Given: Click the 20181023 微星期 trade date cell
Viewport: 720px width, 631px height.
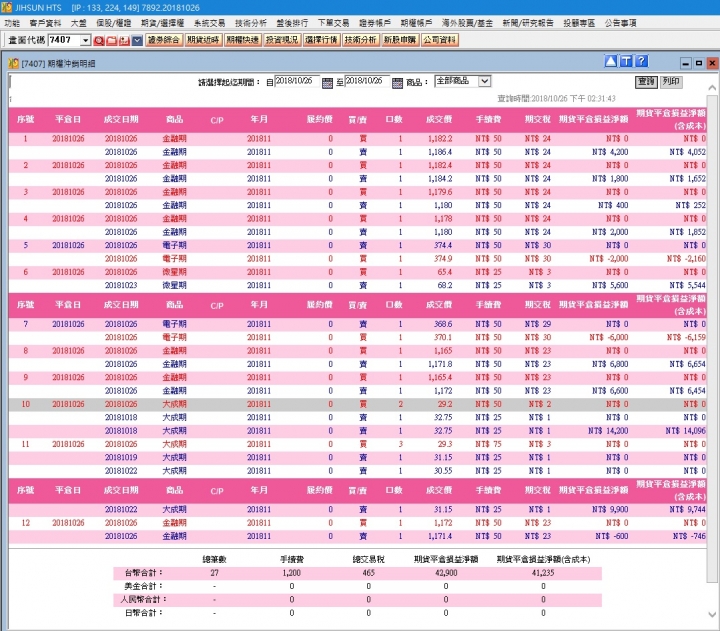Looking at the screenshot, I should click(121, 285).
